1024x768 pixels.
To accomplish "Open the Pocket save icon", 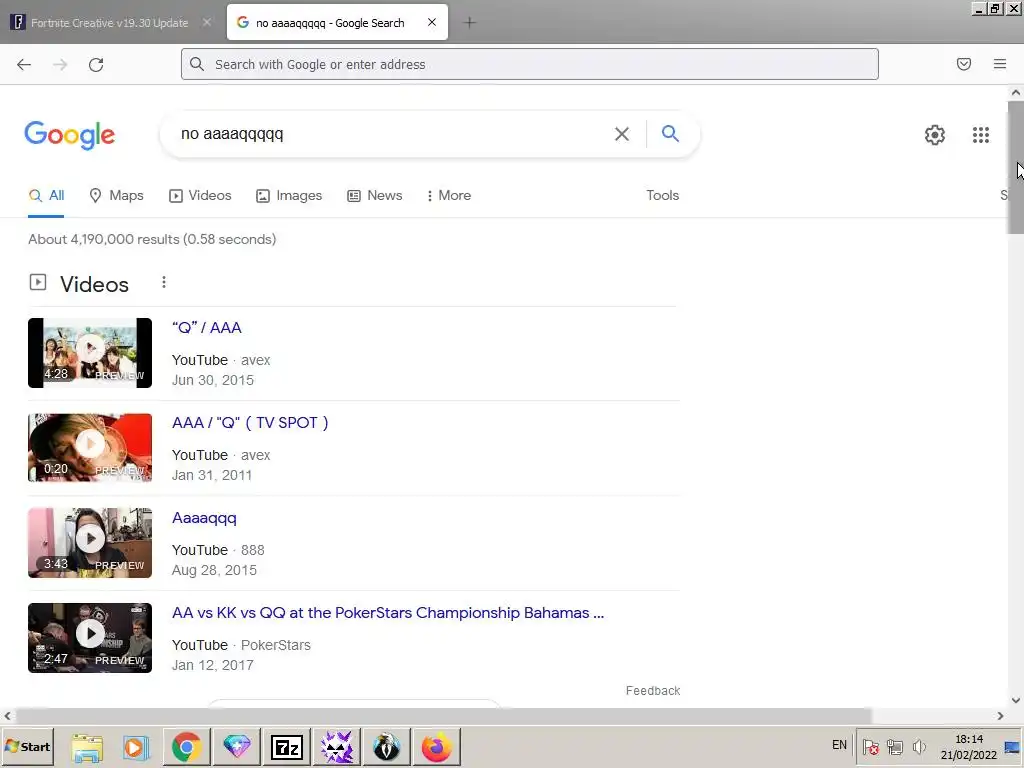I will (964, 64).
